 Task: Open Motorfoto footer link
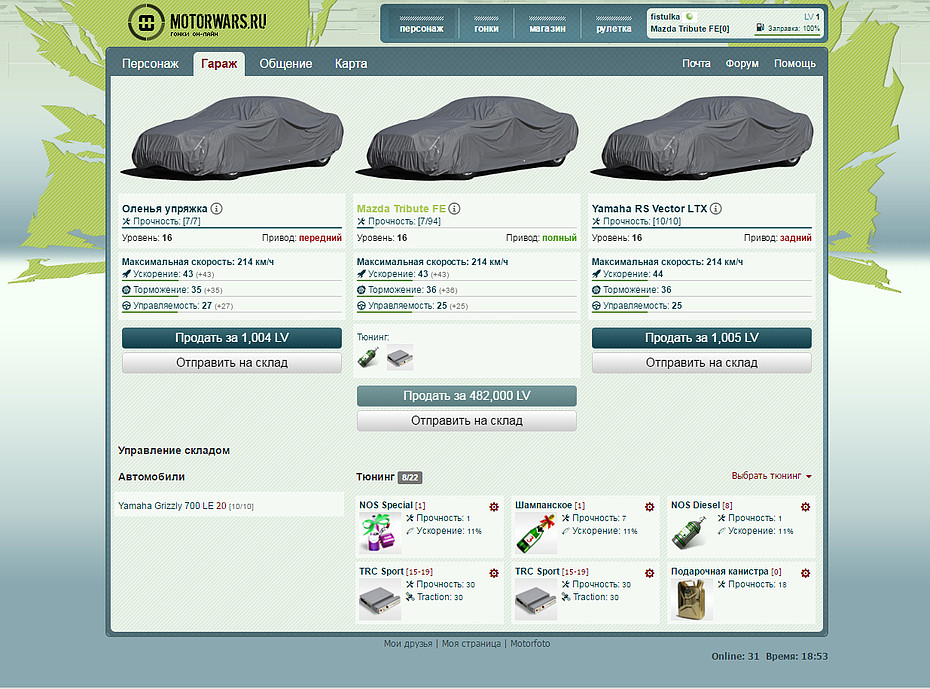[530, 643]
